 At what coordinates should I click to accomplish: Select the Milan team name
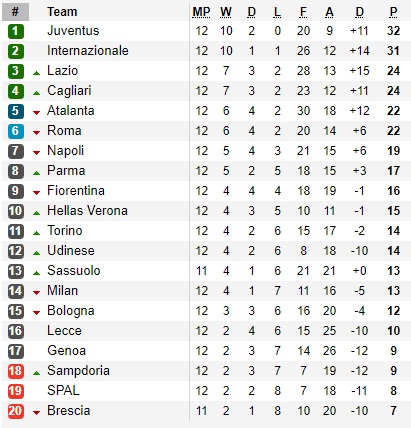pyautogui.click(x=63, y=291)
